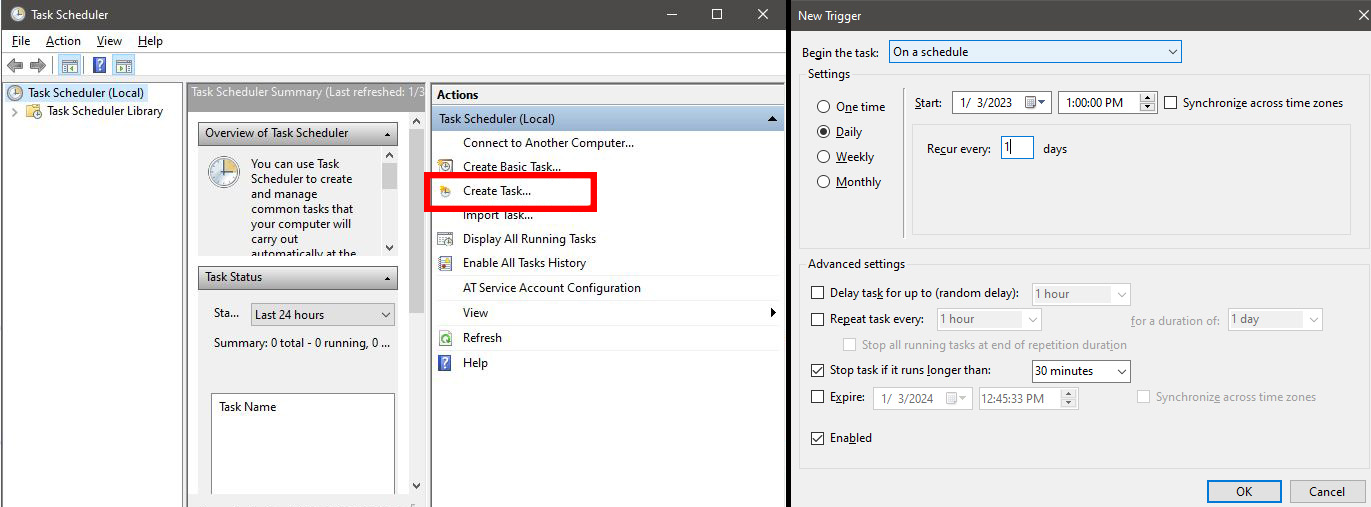Click Create Basic Task action
1371x507 pixels.
pos(512,166)
